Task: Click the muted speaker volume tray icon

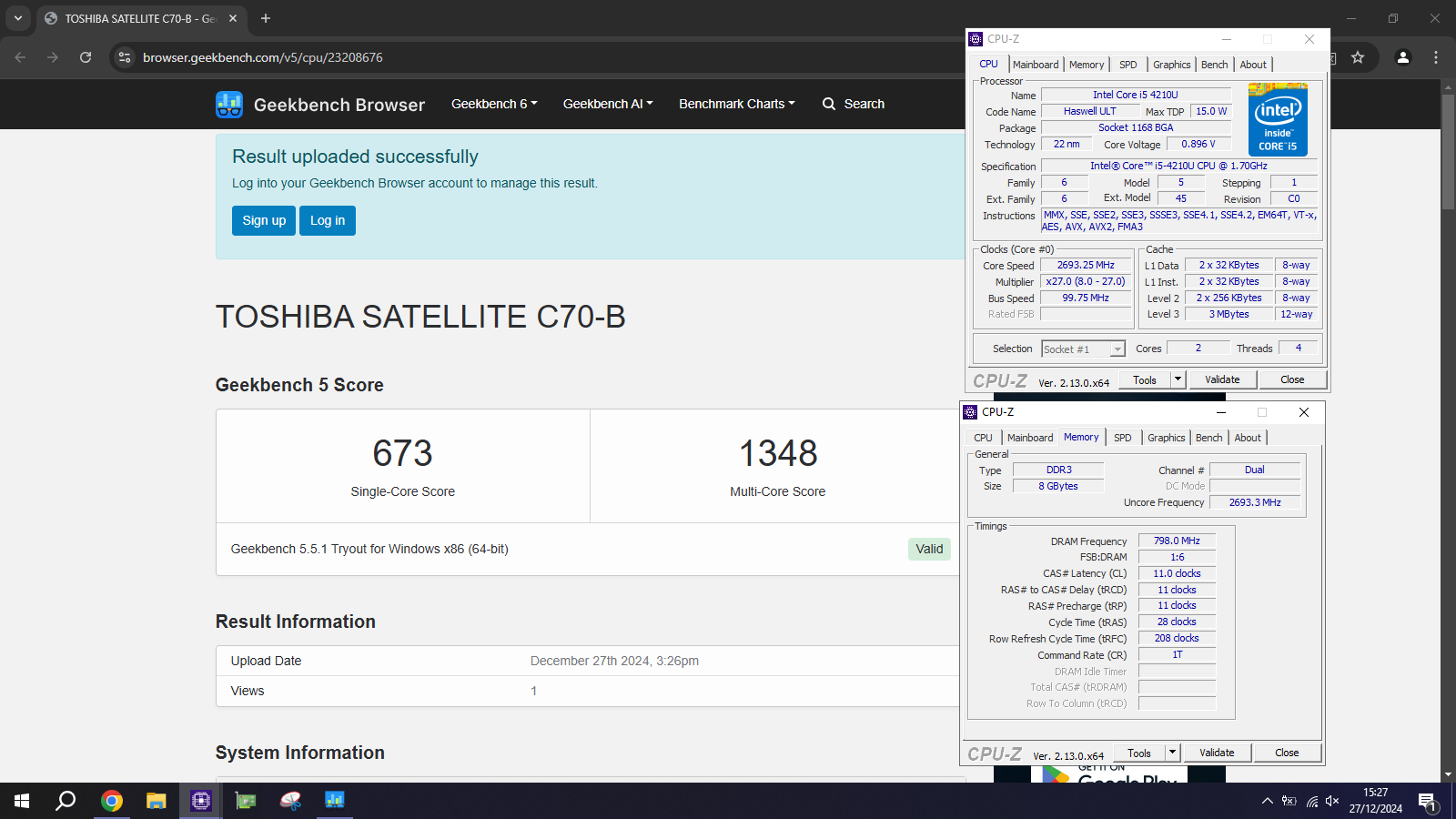Action: coord(1332,801)
